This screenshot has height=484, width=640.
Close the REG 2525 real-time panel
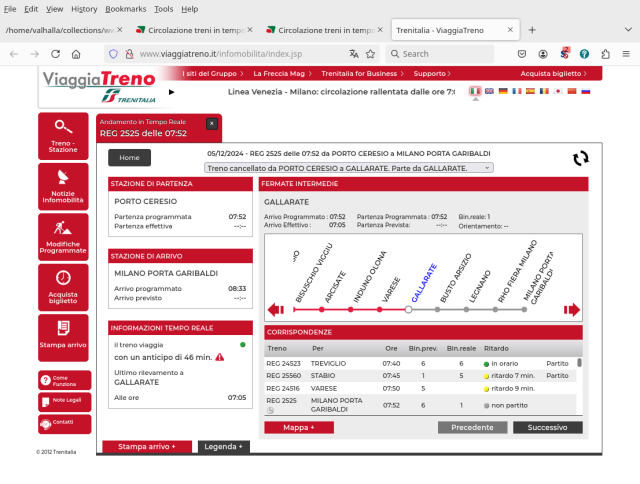(x=212, y=123)
